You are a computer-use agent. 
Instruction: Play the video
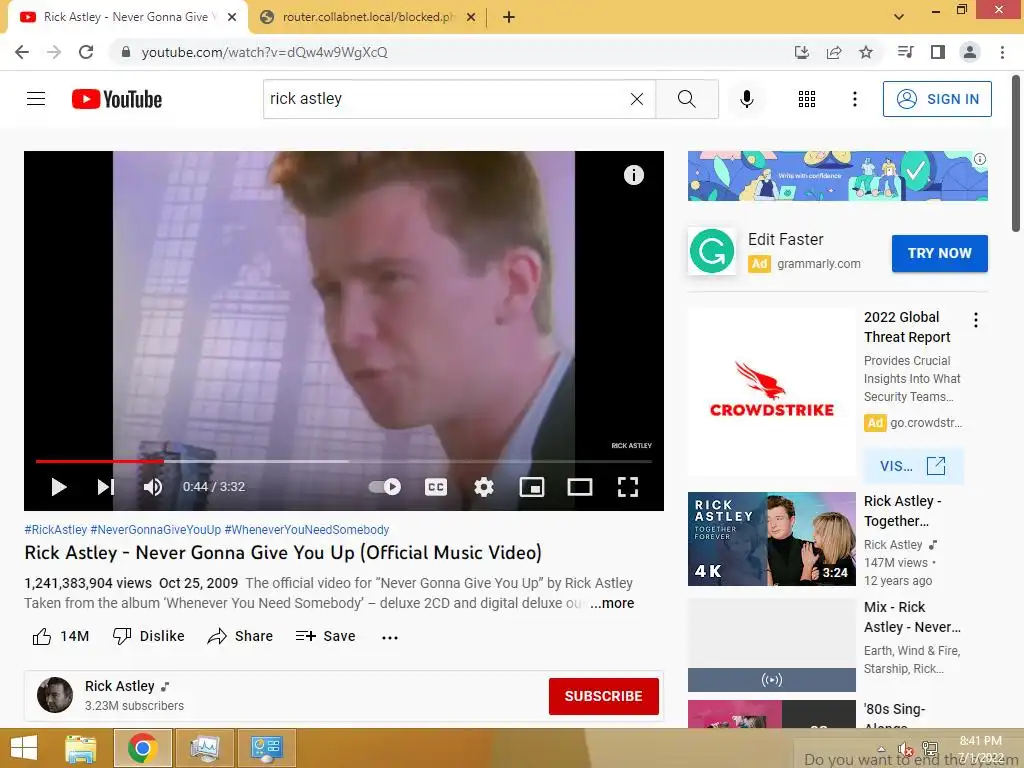59,487
